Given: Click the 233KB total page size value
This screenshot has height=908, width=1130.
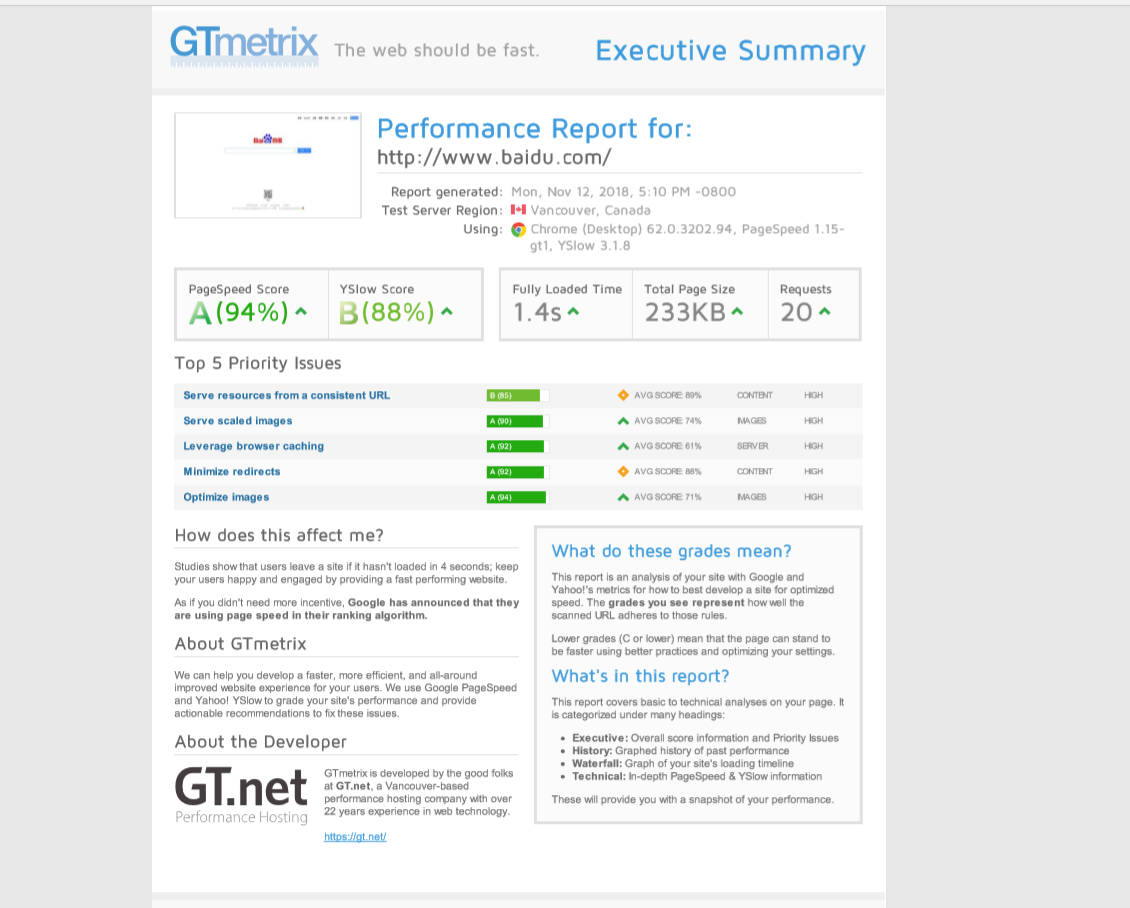Looking at the screenshot, I should click(685, 312).
